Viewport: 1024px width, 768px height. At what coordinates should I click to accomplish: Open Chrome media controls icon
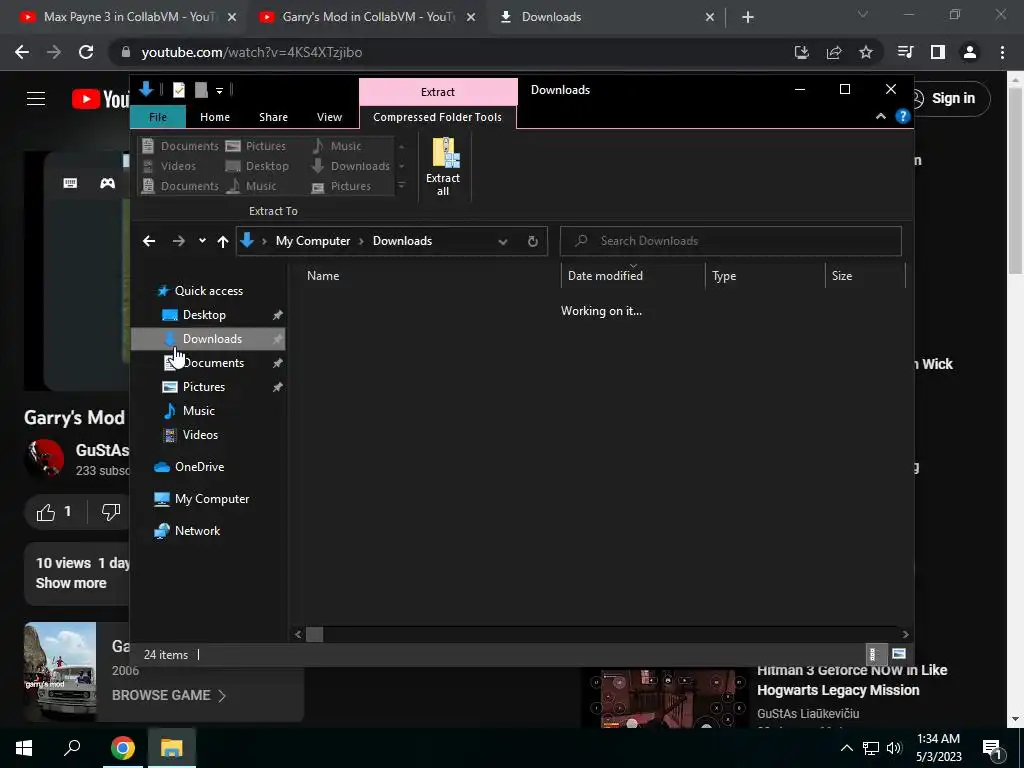pos(905,52)
